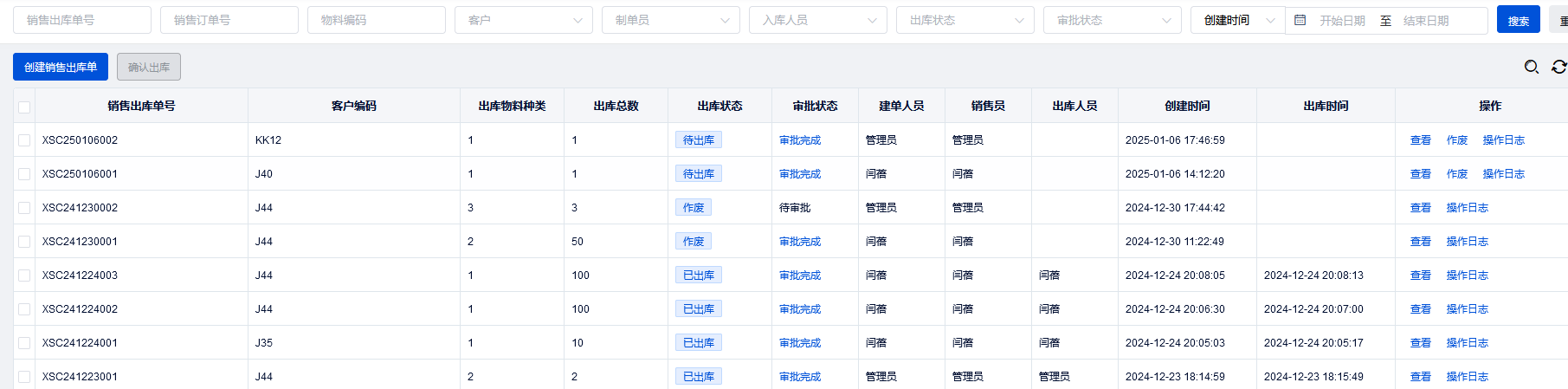Click 查看 for XSC241224003

click(1421, 276)
